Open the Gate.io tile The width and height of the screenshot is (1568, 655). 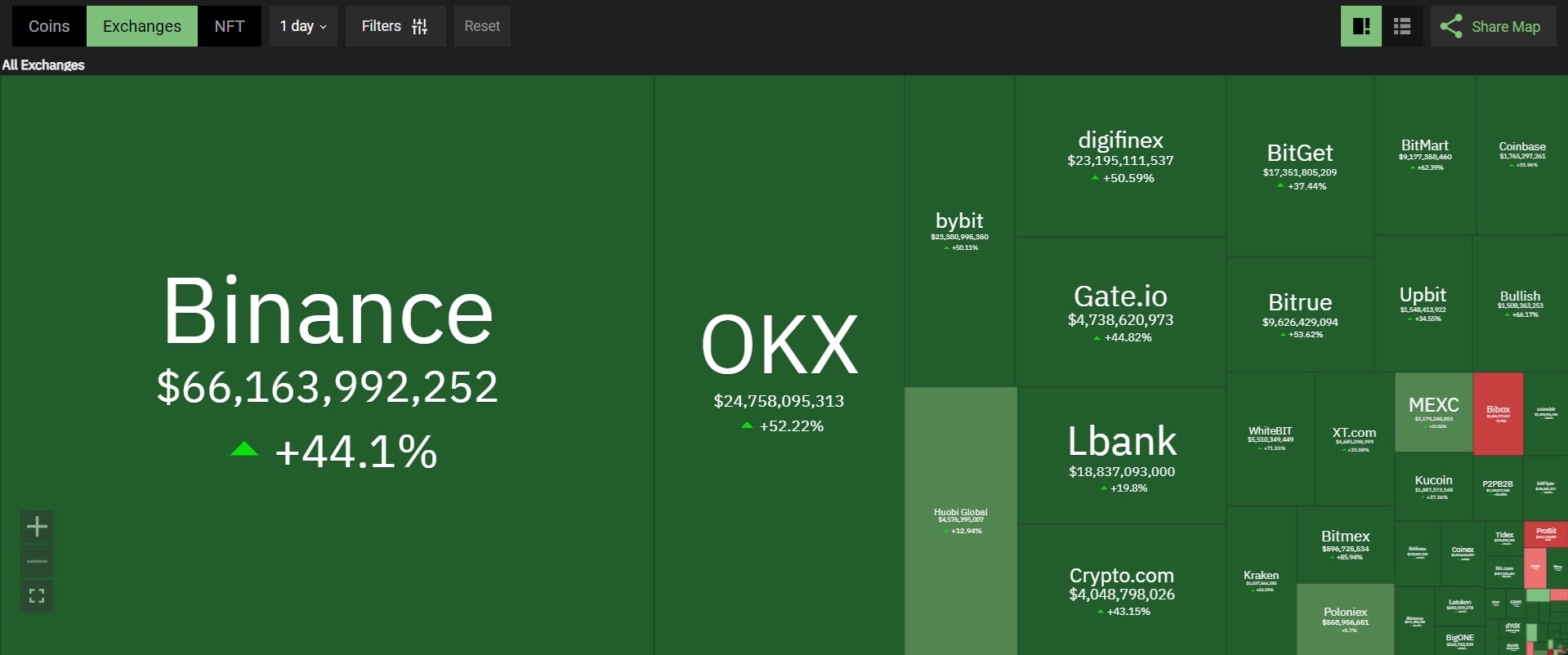click(x=1120, y=312)
